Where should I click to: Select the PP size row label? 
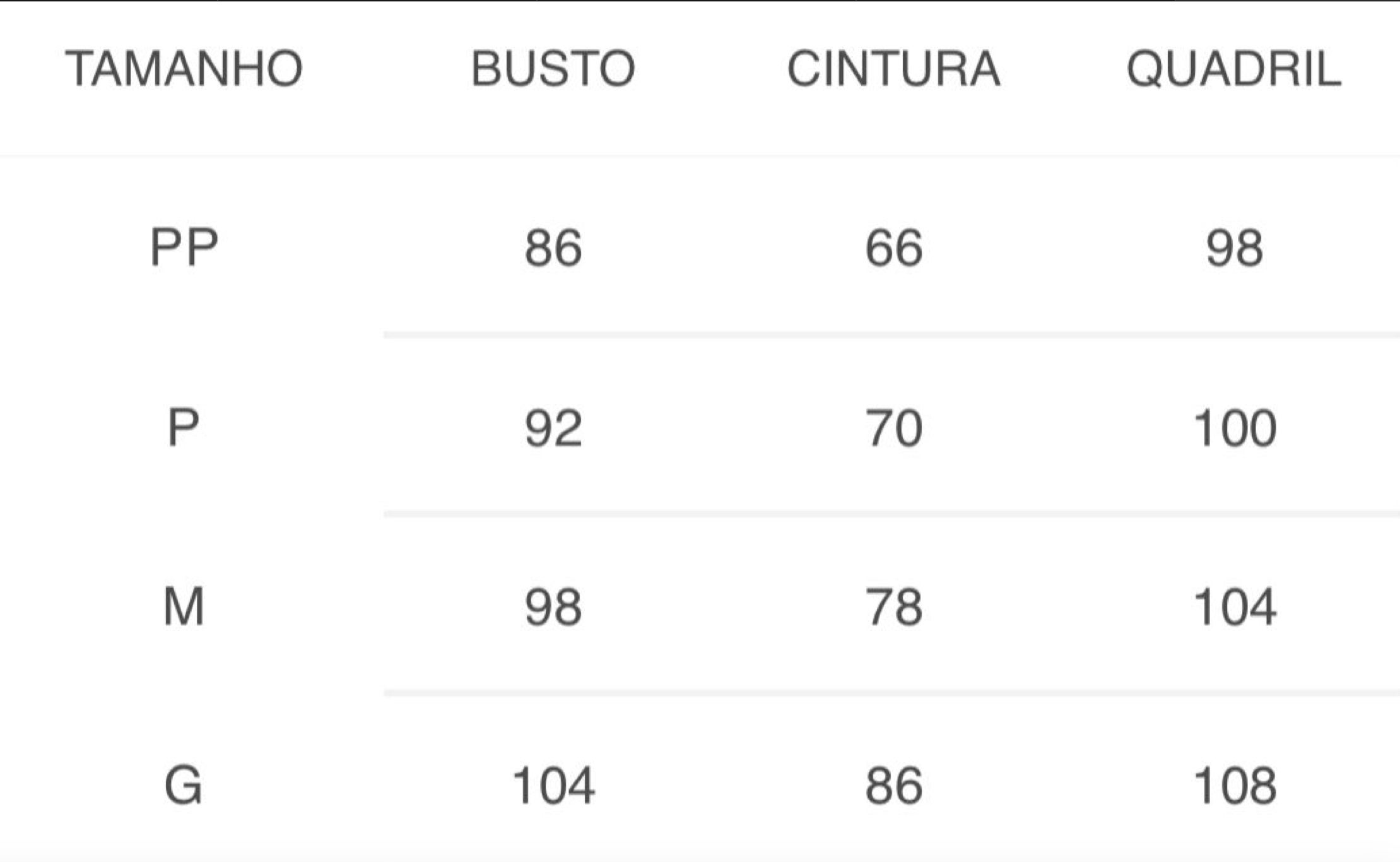coord(184,247)
